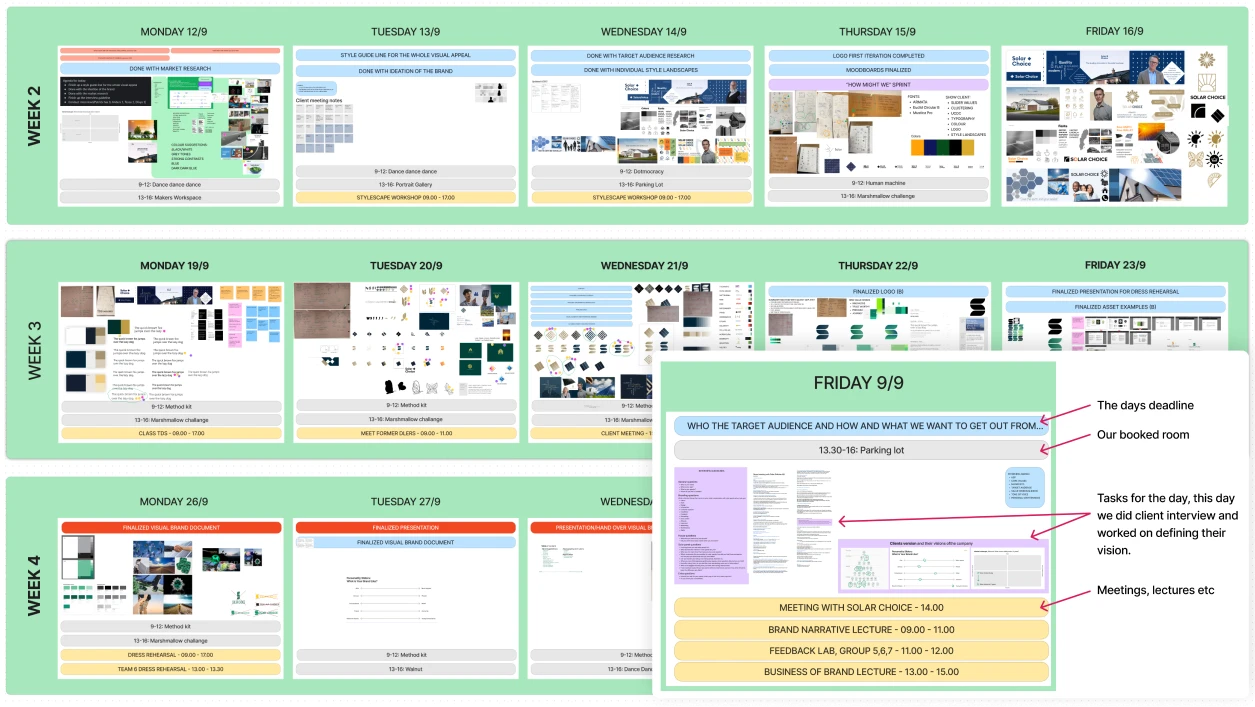Viewport: 1255px width, 707px height.
Task: Click the MEET FORMER DLERS - 09.00 - 11.00 bar
Action: coord(405,434)
